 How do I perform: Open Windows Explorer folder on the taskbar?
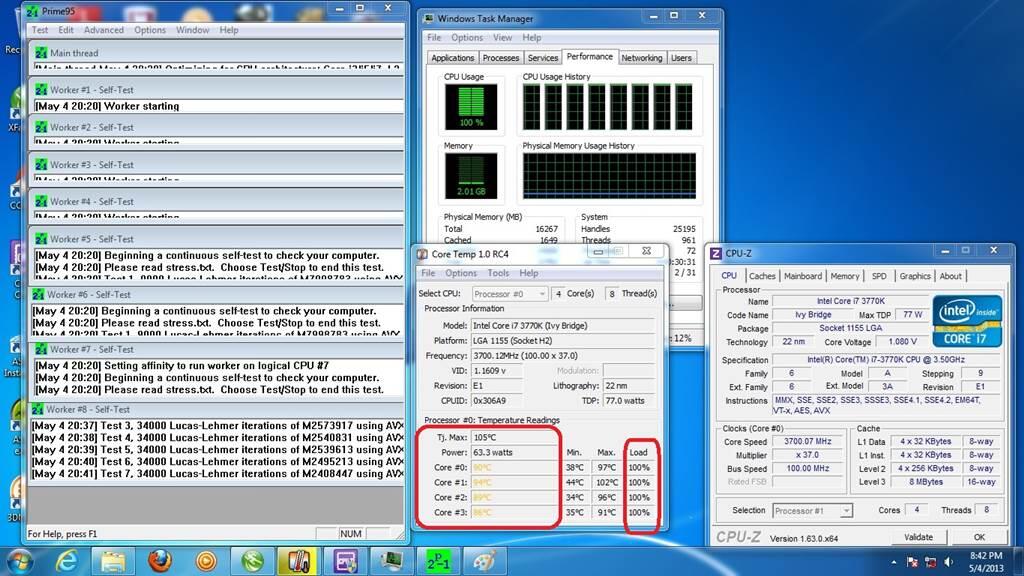[x=112, y=561]
